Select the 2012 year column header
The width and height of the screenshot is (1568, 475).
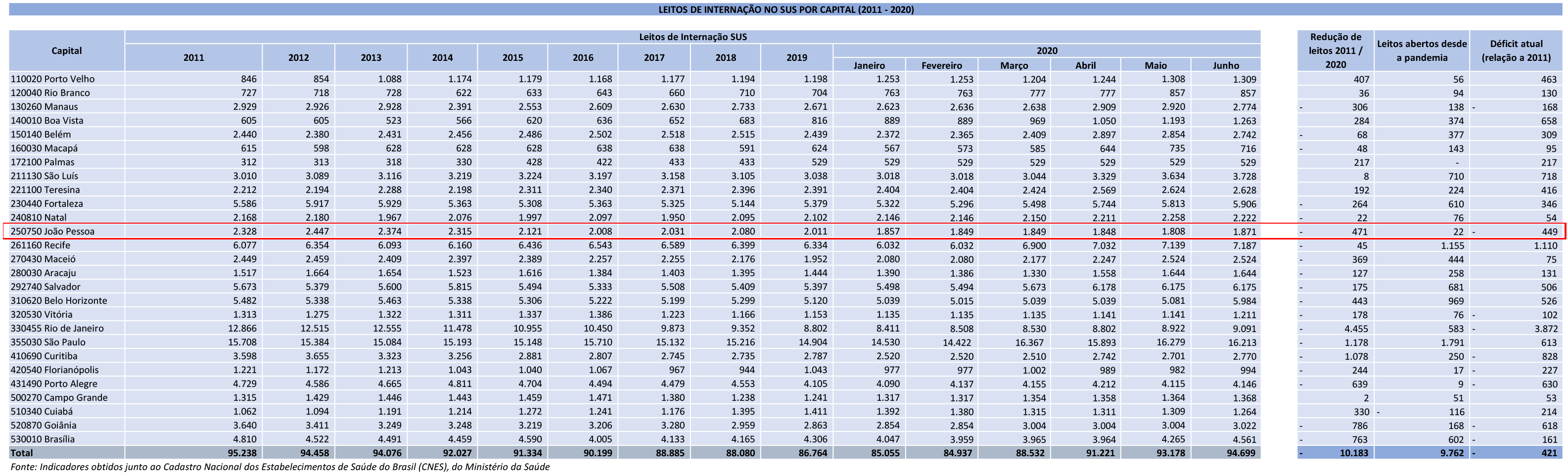click(x=298, y=58)
